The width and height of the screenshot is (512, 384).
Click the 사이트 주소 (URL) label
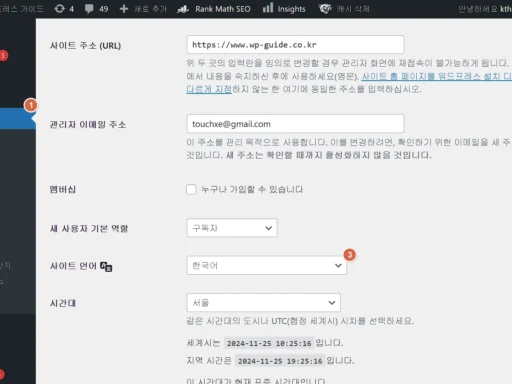[85, 46]
